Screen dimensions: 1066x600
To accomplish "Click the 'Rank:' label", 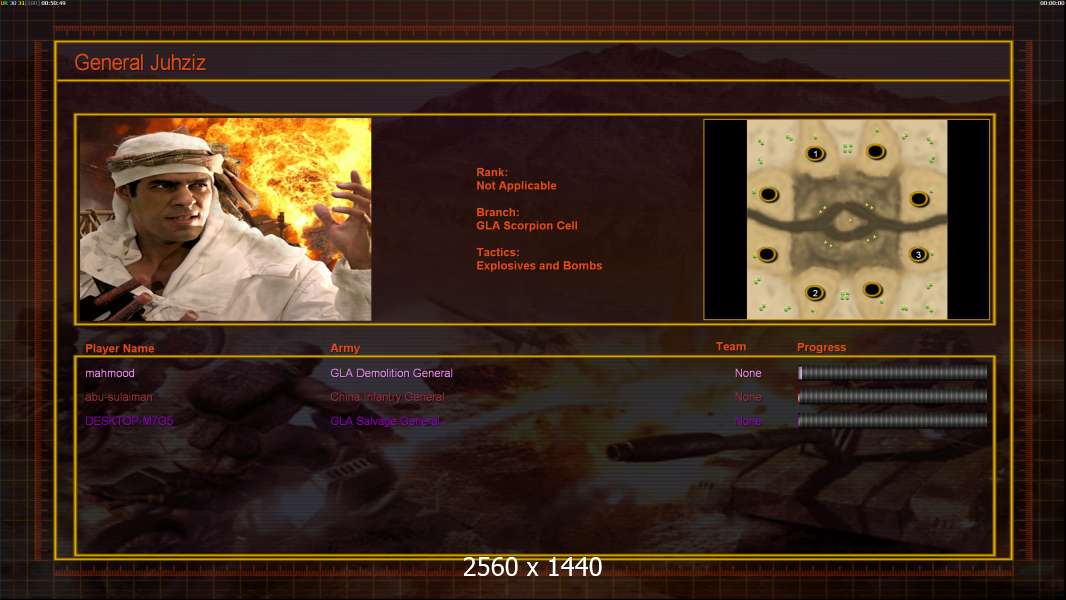I will [492, 173].
